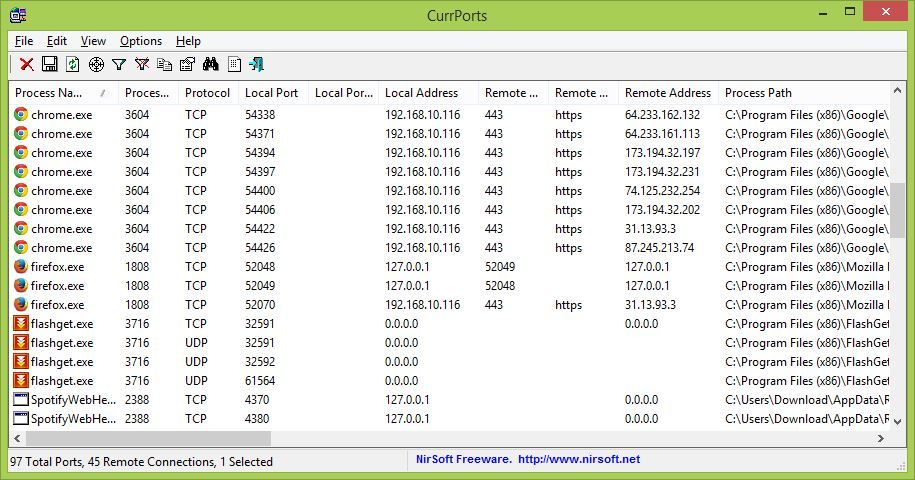Select remote address 173.194.32.231 cell
This screenshot has height=480, width=915.
coord(662,171)
